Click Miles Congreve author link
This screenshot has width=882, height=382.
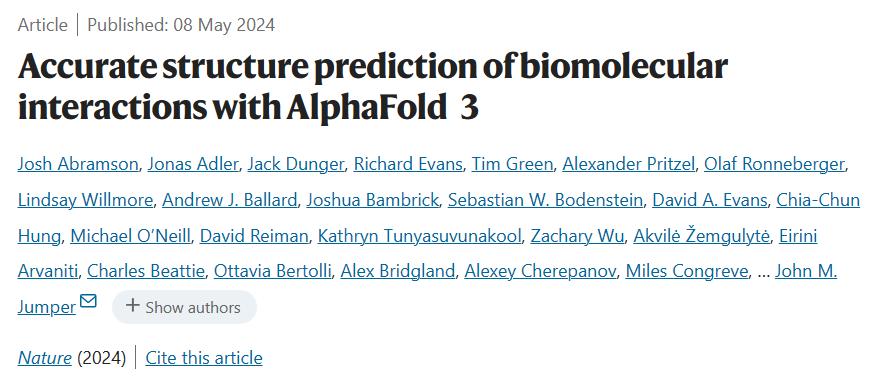coord(687,272)
